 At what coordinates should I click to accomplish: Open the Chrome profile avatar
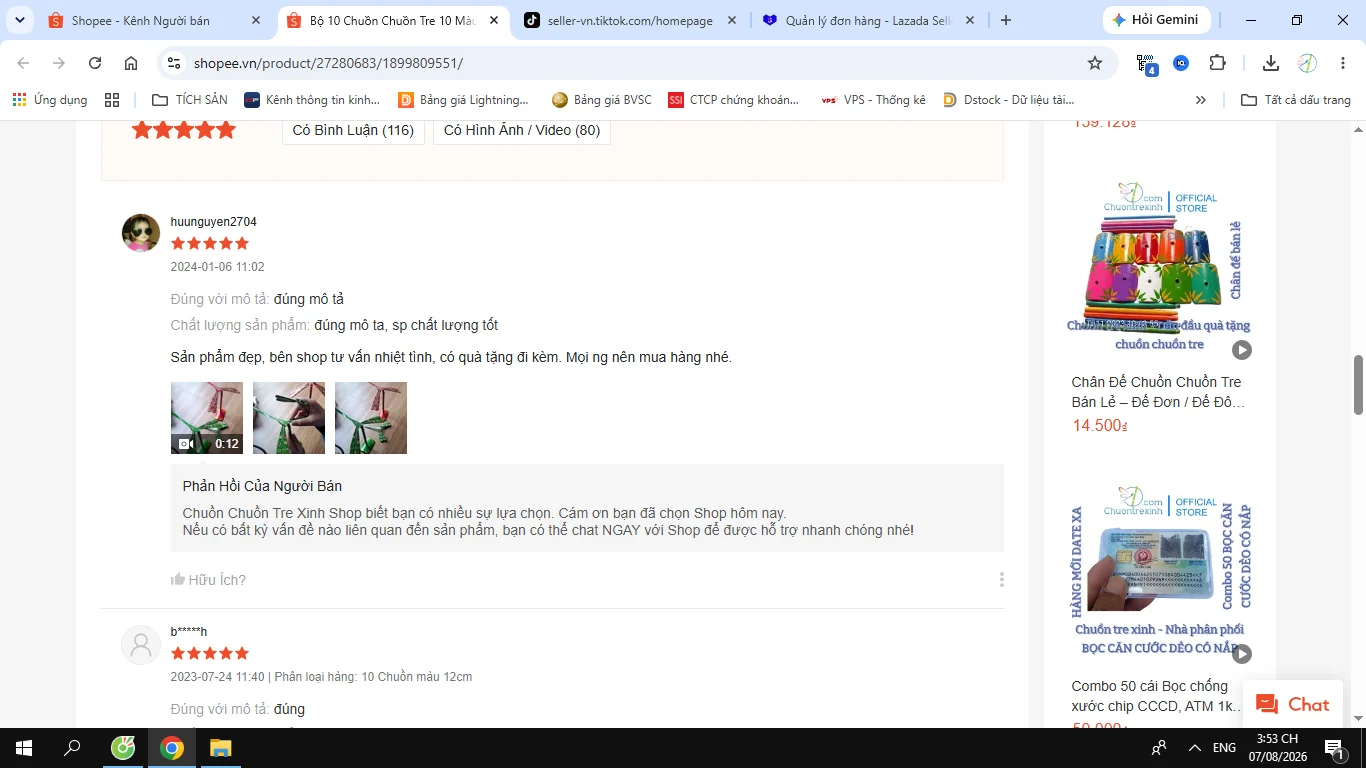point(1307,63)
